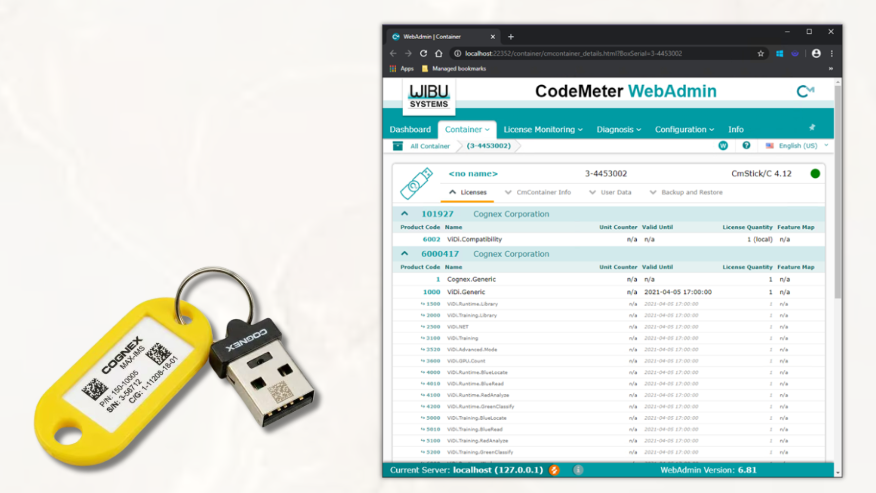
Task: Collapse the 6000417 firm code section
Action: point(404,253)
